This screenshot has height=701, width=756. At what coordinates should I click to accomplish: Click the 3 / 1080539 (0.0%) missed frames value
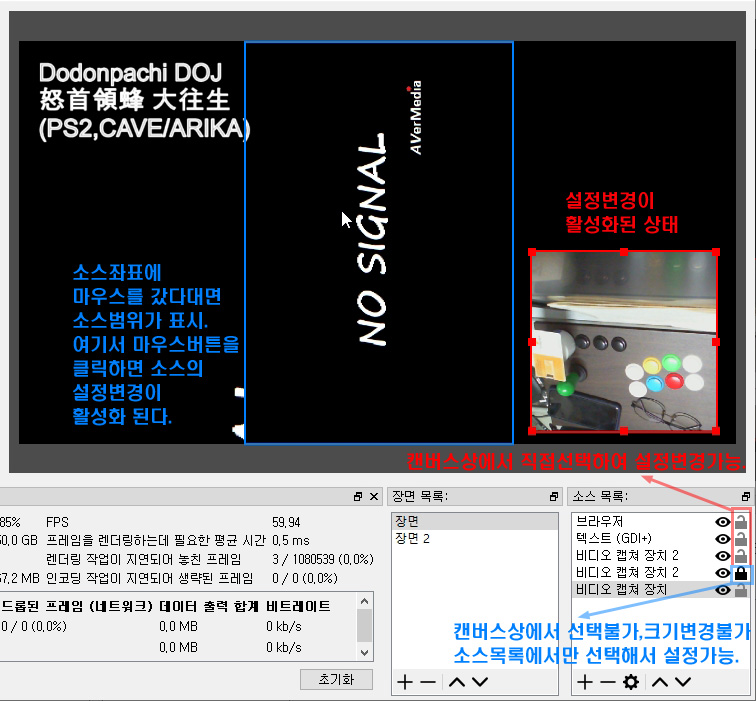(x=323, y=559)
